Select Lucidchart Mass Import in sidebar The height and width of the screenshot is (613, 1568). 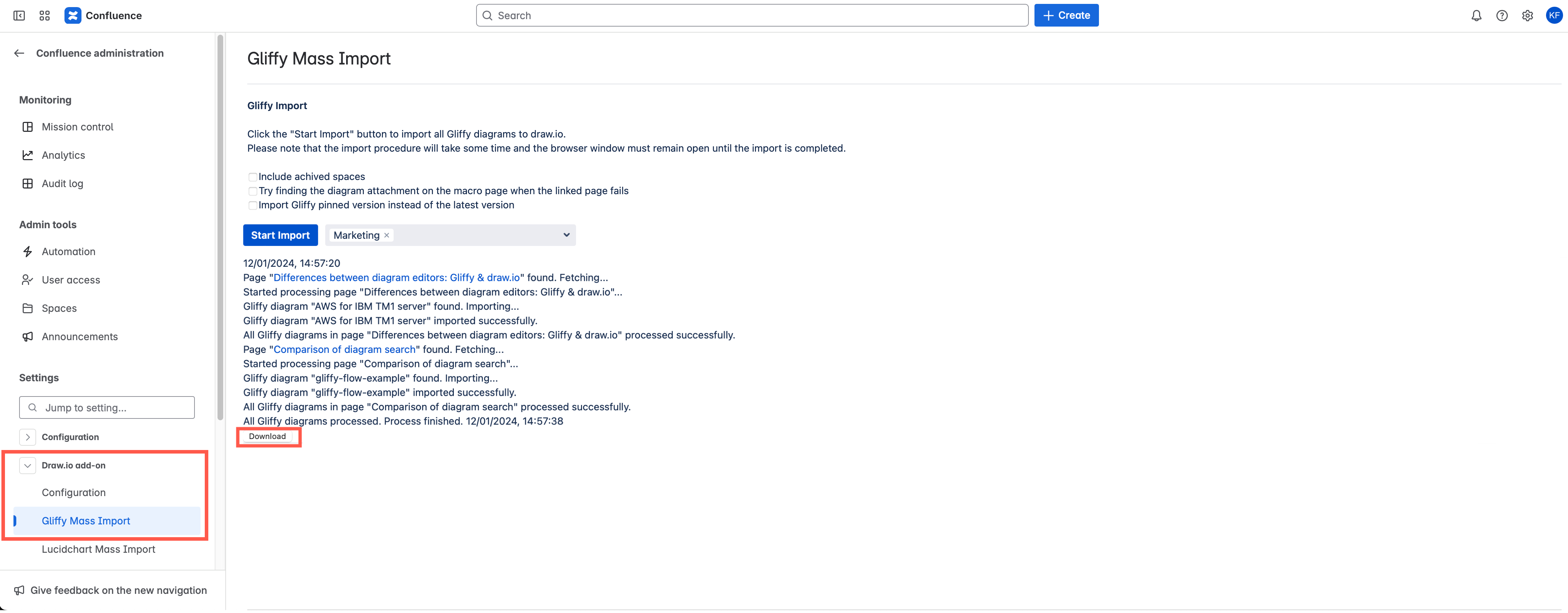pos(98,549)
